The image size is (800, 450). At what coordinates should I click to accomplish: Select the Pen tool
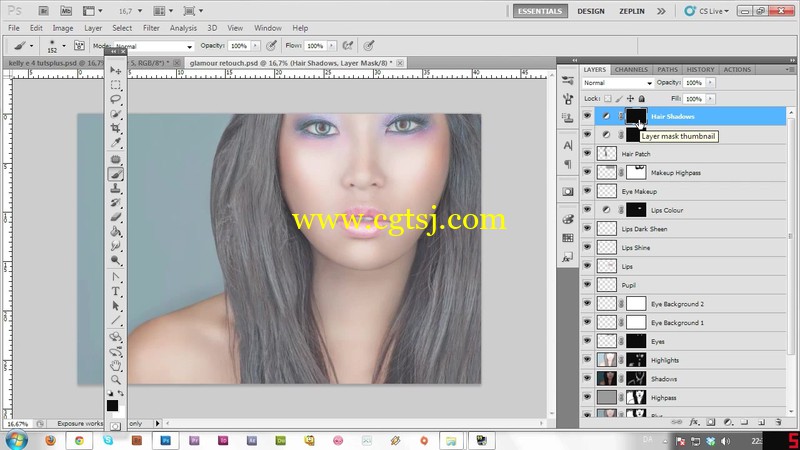116,278
